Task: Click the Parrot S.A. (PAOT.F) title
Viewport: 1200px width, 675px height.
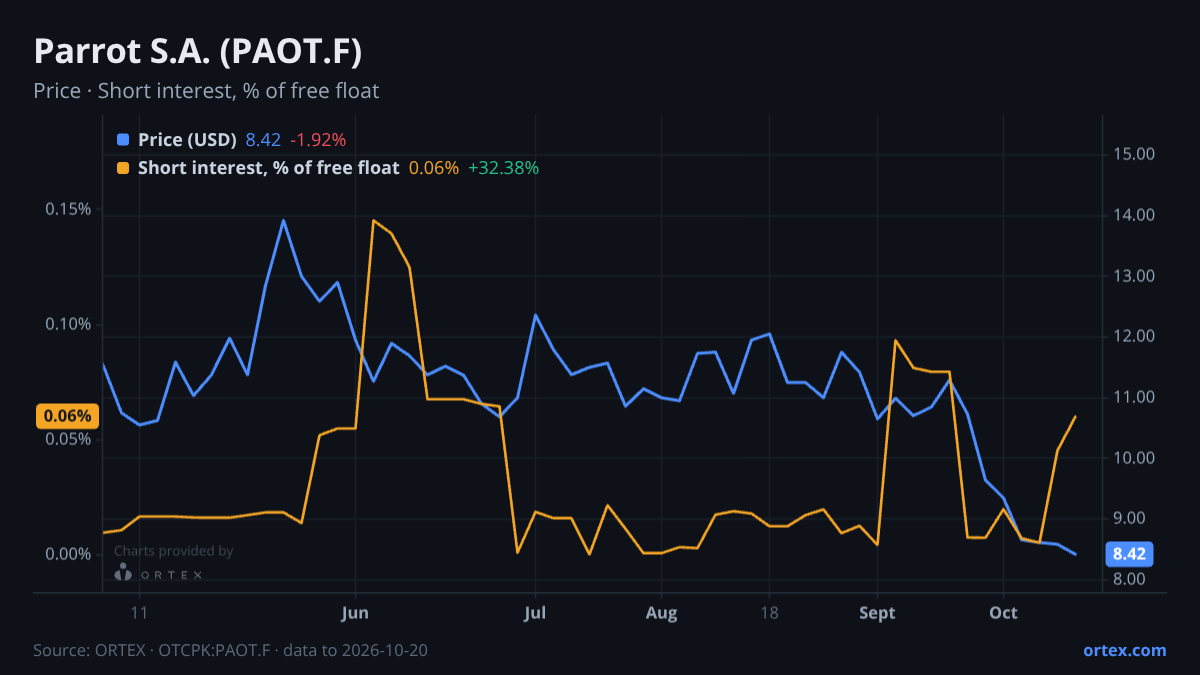Action: [197, 52]
